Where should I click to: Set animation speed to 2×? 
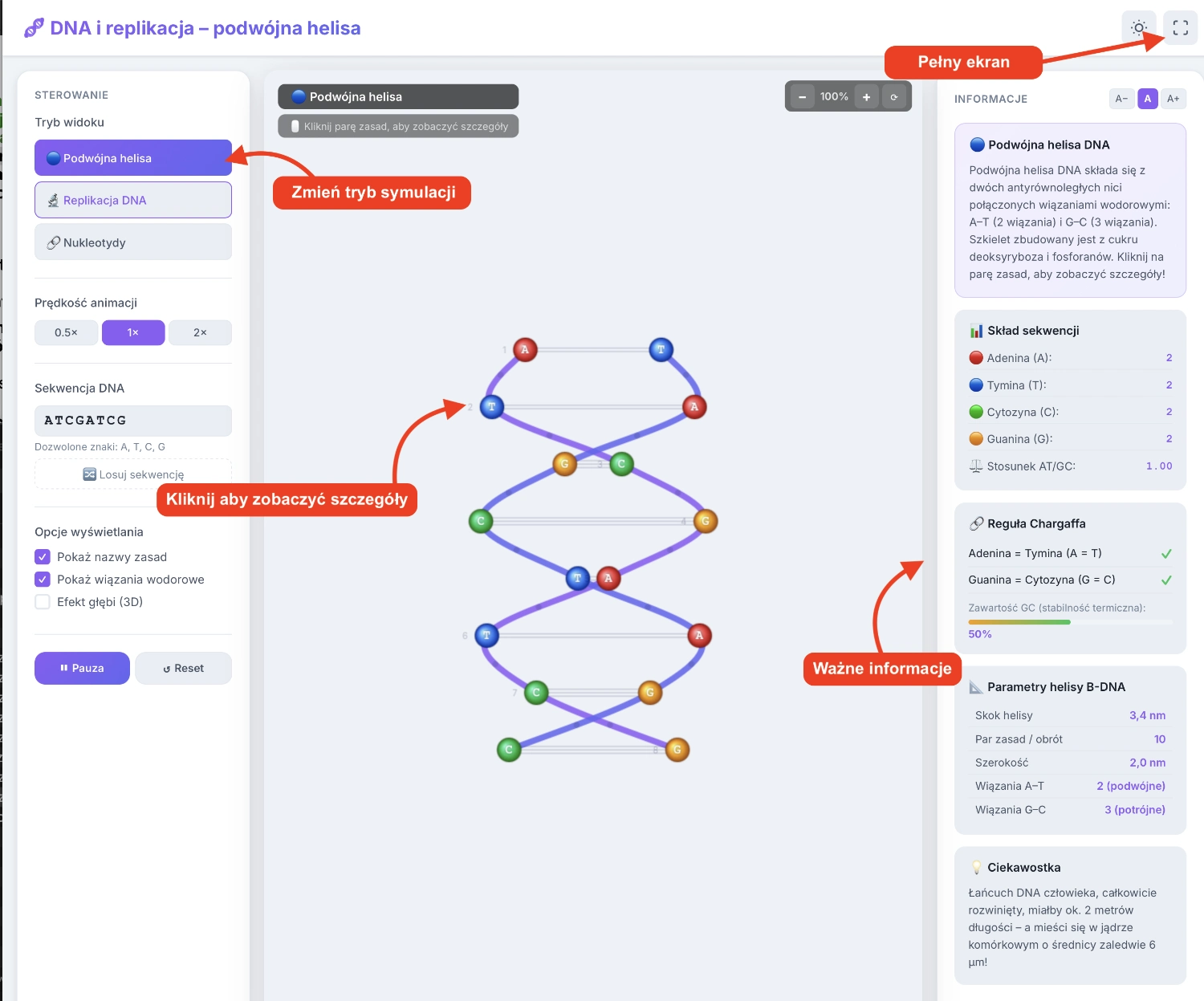click(x=200, y=332)
